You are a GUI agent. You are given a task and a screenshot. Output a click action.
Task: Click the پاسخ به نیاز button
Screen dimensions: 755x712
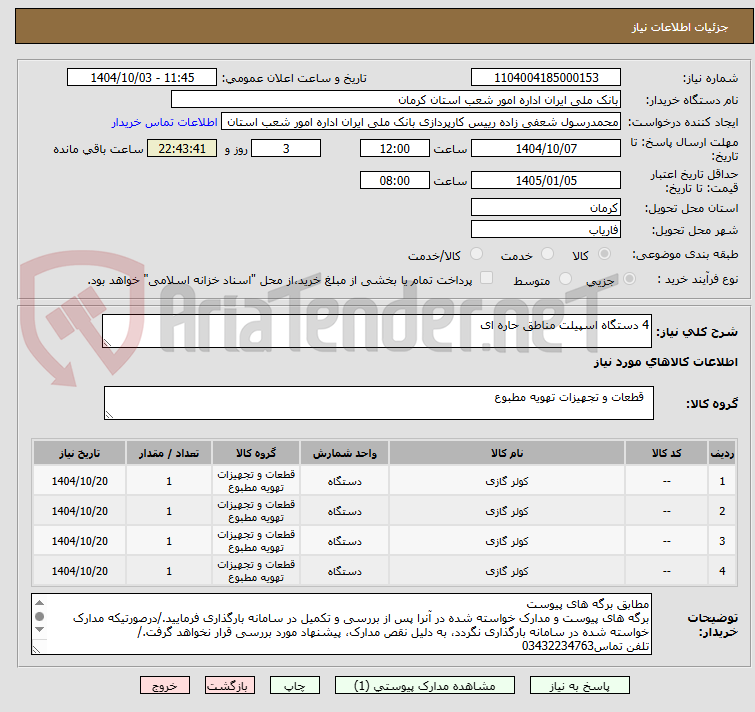(579, 686)
